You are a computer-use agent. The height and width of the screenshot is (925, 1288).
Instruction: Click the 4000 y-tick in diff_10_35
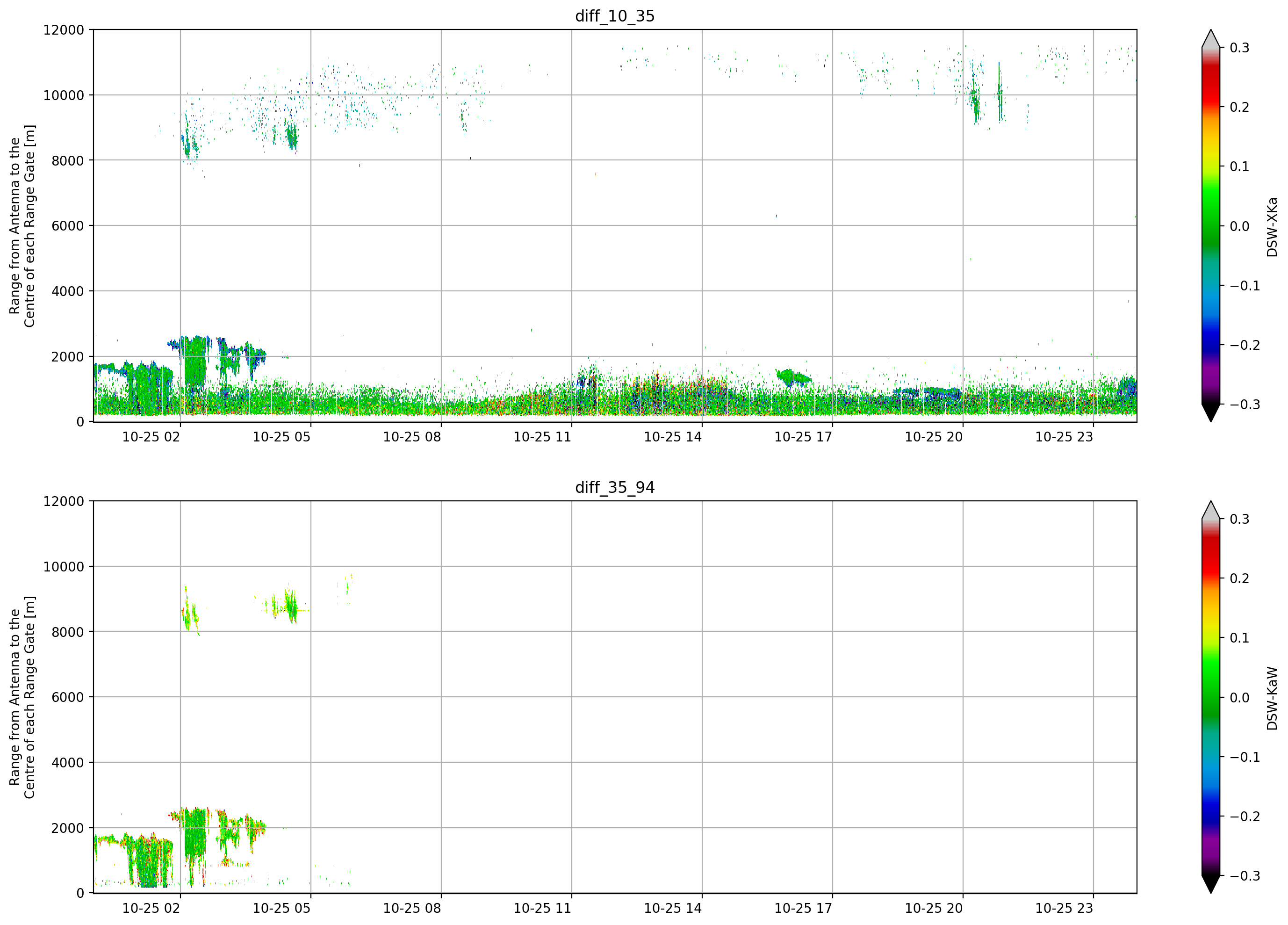[68, 291]
